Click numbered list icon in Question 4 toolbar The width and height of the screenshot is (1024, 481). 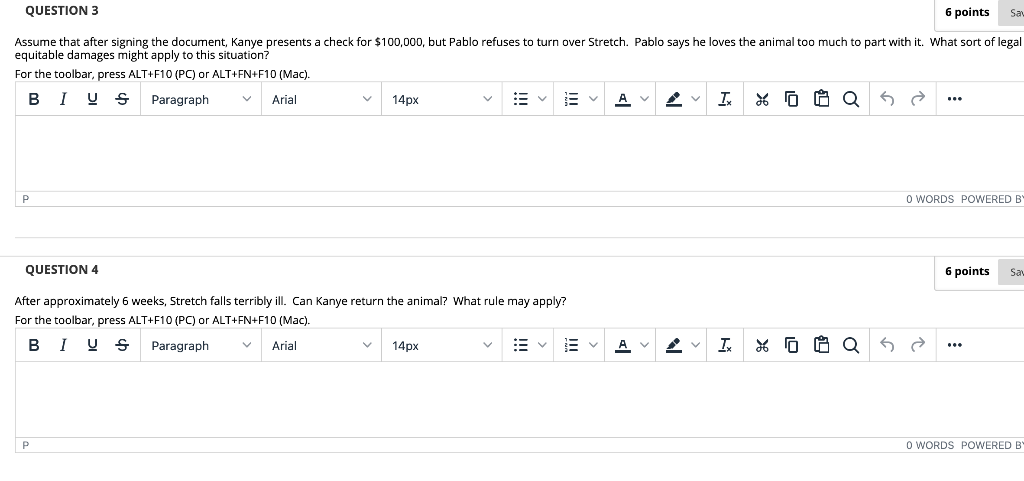click(571, 345)
